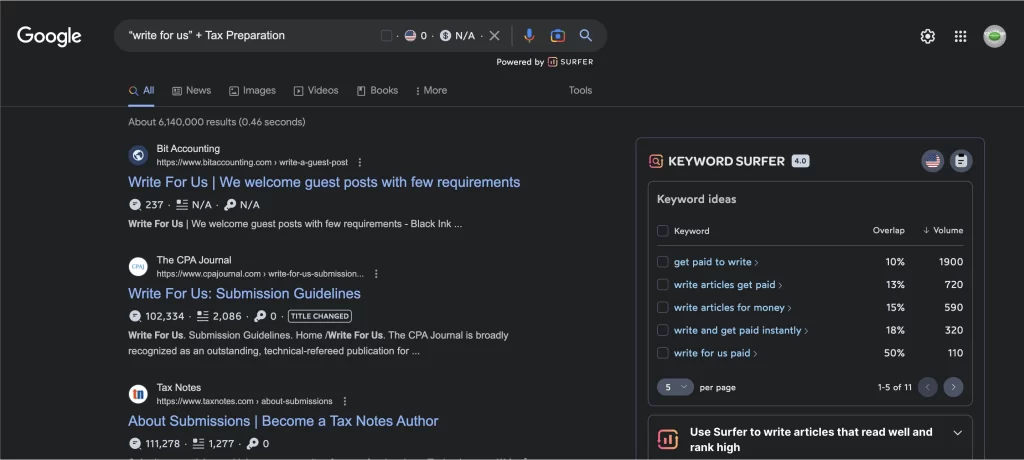This screenshot has width=1024, height=460.
Task: Switch to the Videos tab
Action: pyautogui.click(x=315, y=91)
